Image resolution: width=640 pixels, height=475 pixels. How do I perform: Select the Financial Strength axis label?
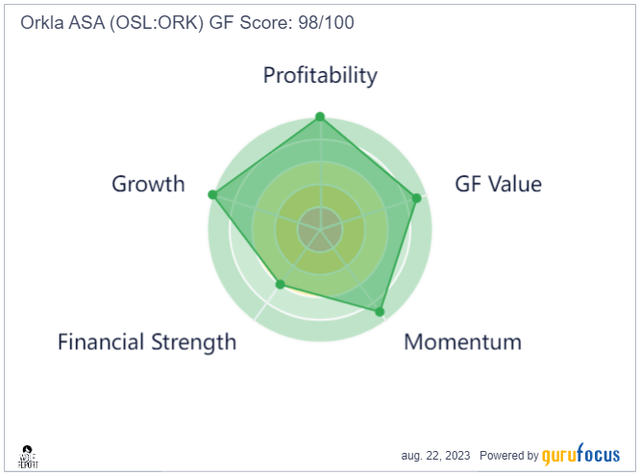click(147, 342)
